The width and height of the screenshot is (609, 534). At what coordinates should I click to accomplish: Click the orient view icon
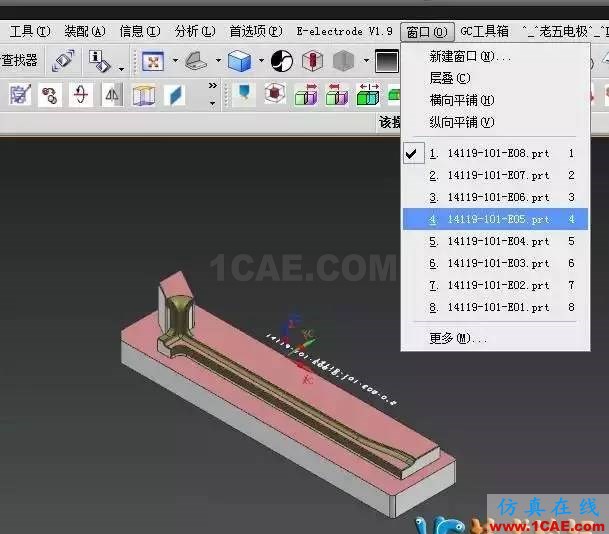click(196, 61)
